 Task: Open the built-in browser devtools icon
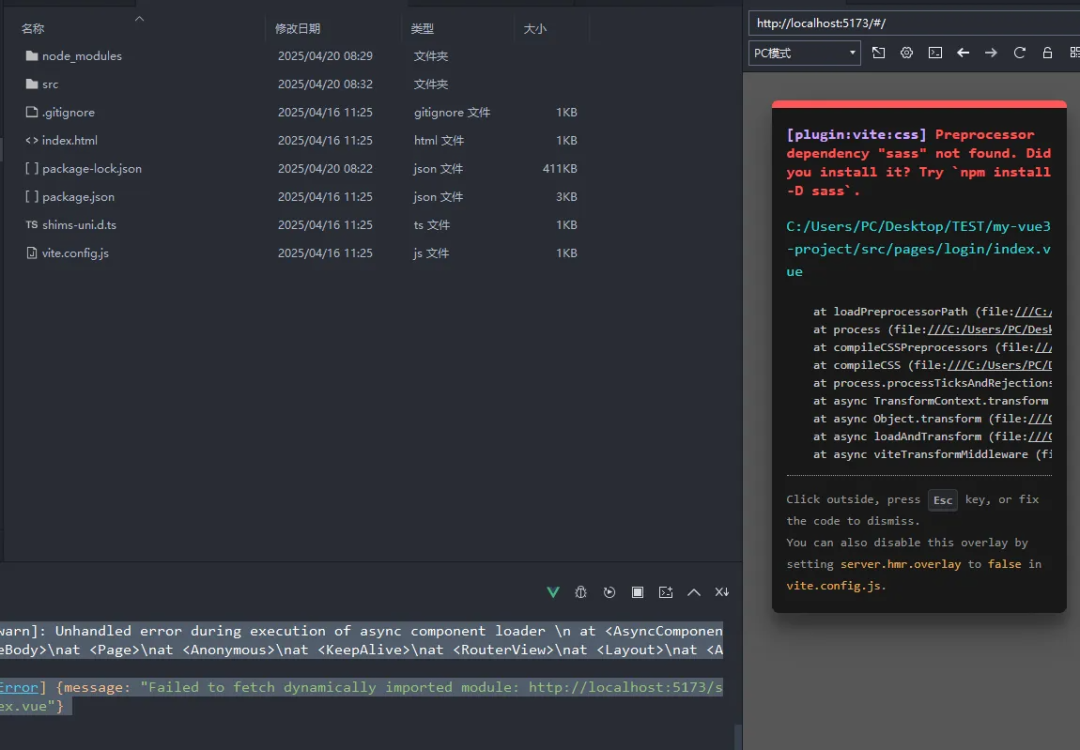[x=935, y=52]
